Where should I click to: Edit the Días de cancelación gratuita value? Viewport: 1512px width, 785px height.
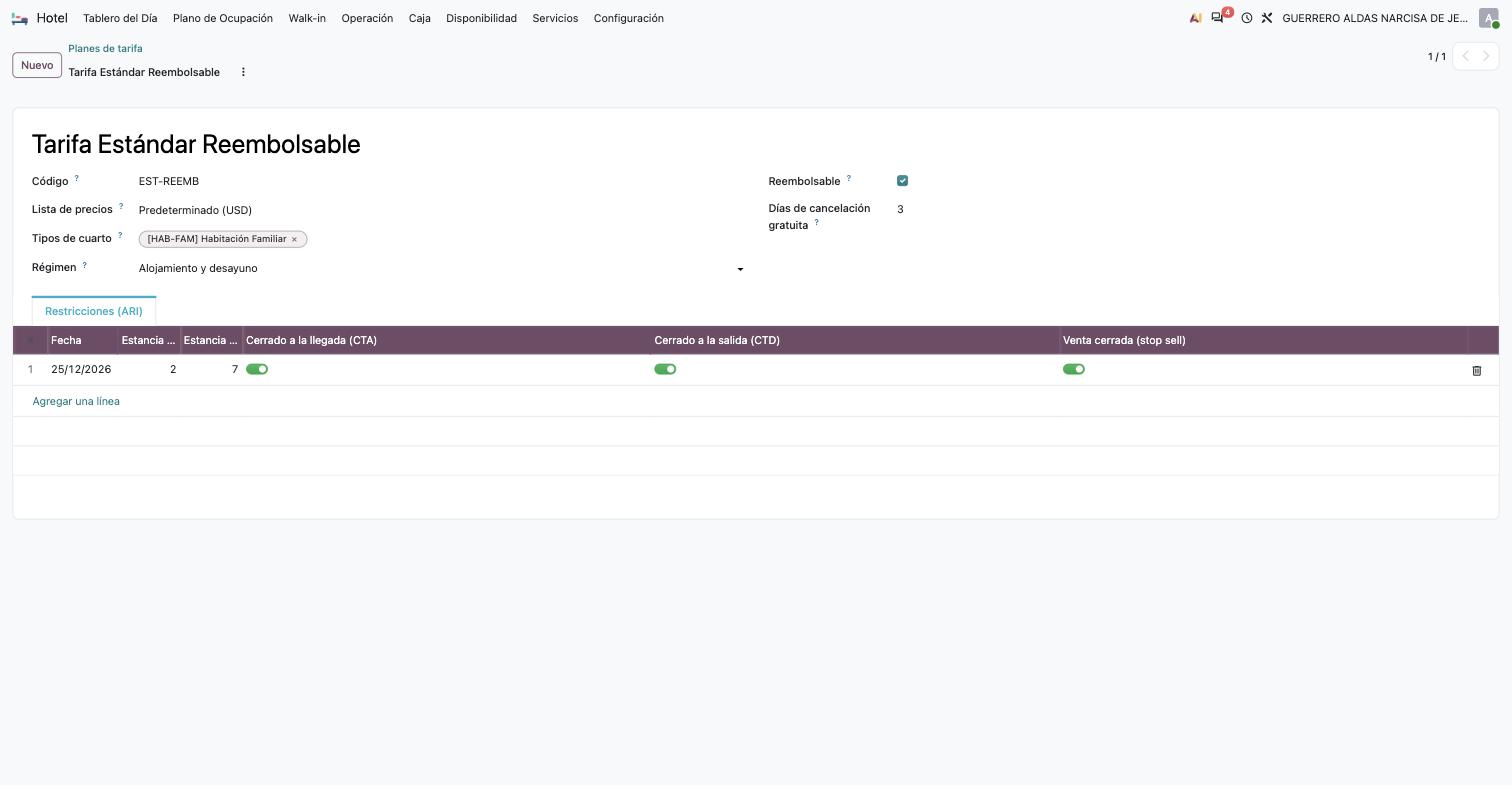tap(1188, 209)
